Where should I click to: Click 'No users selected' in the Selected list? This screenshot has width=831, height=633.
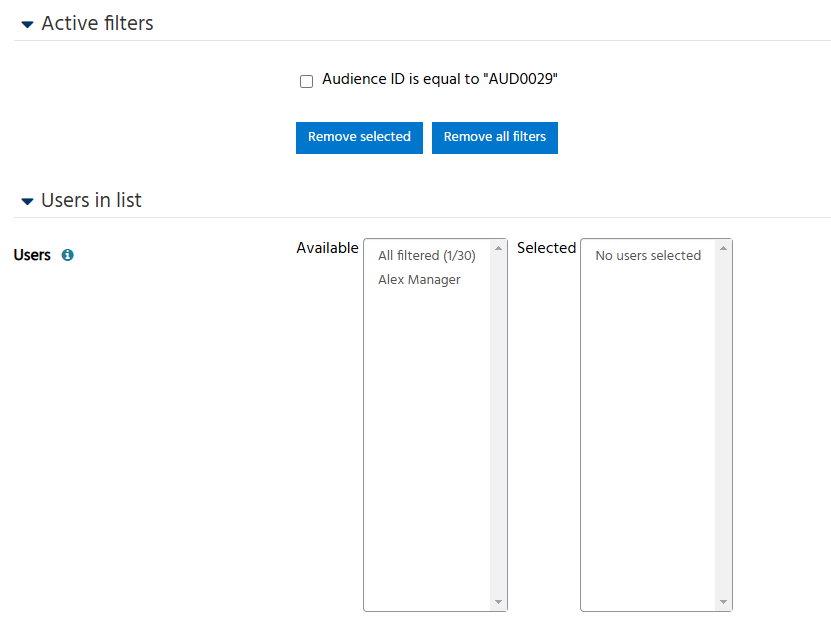tap(647, 256)
